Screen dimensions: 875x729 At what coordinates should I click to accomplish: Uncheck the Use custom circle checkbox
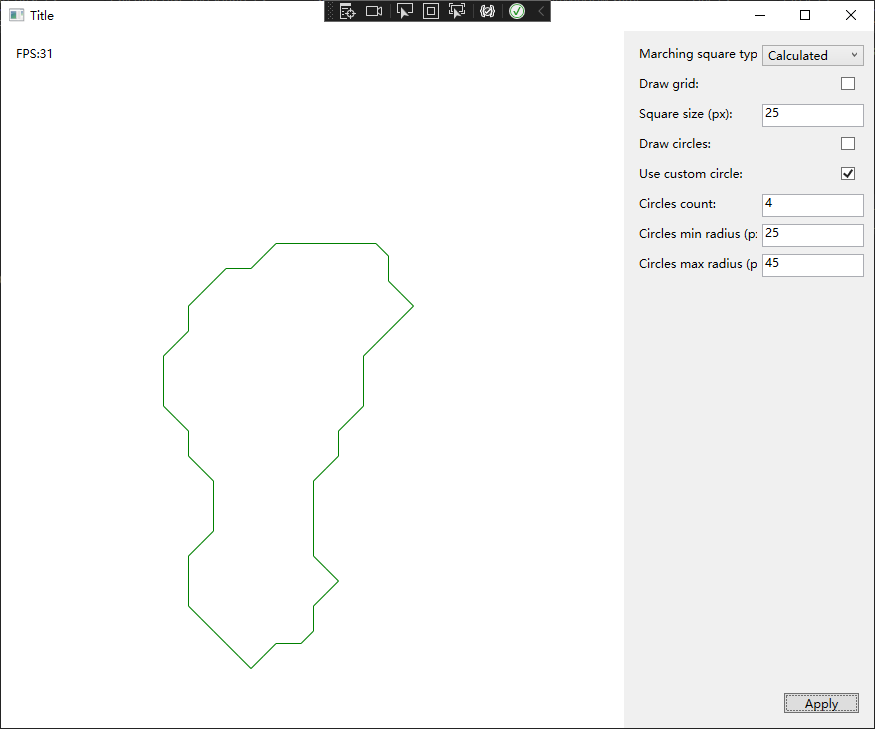(848, 174)
